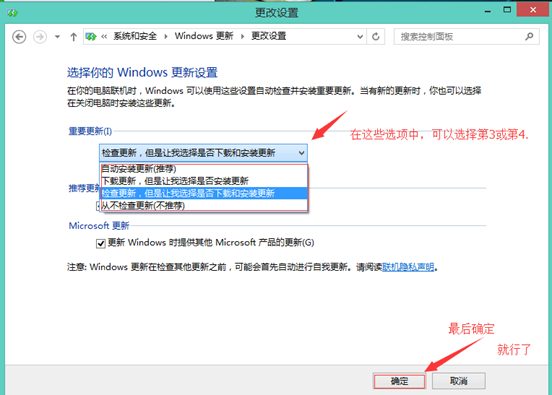
Task: Expand the address bar history chevron
Action: (360, 36)
